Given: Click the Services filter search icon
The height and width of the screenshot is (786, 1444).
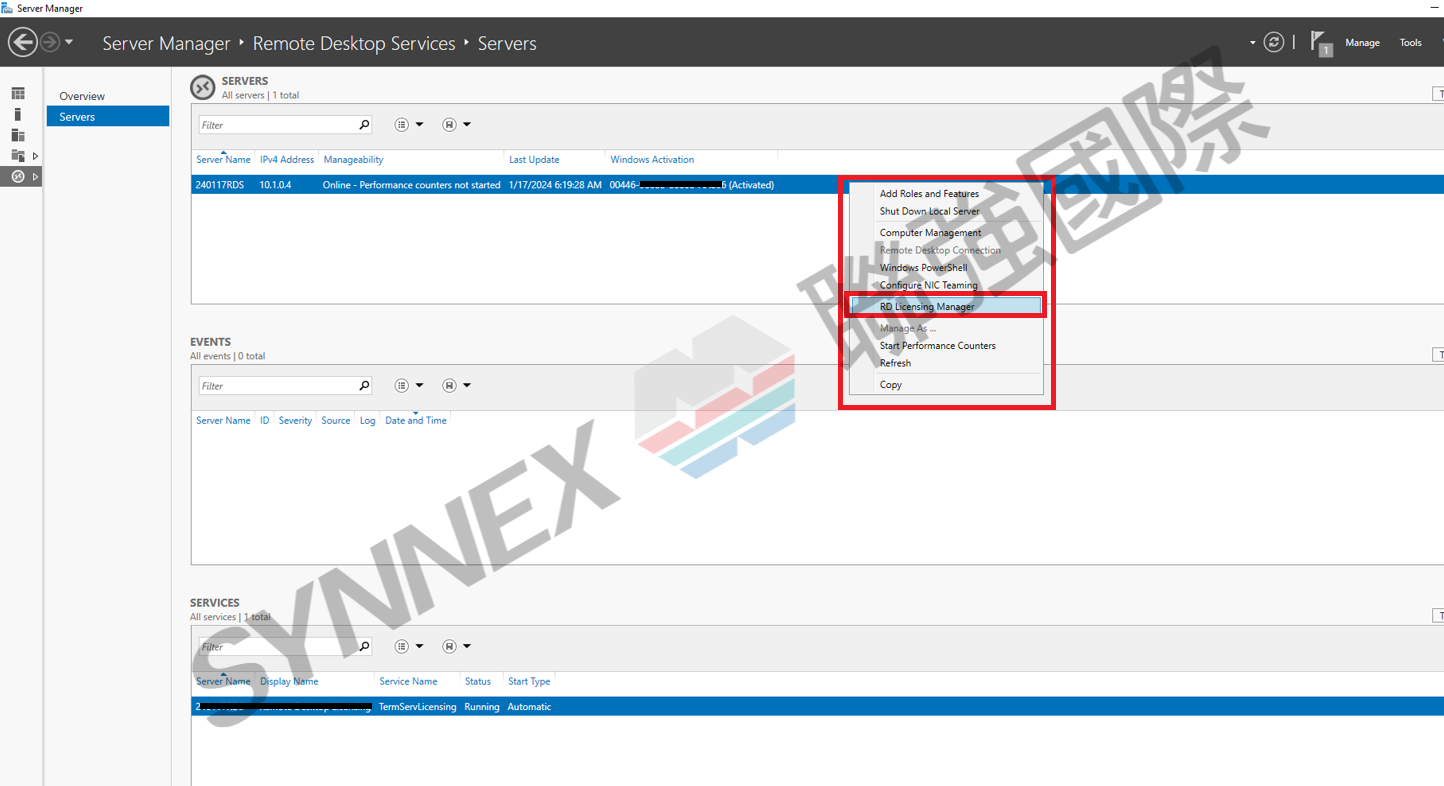Looking at the screenshot, I should [x=364, y=647].
